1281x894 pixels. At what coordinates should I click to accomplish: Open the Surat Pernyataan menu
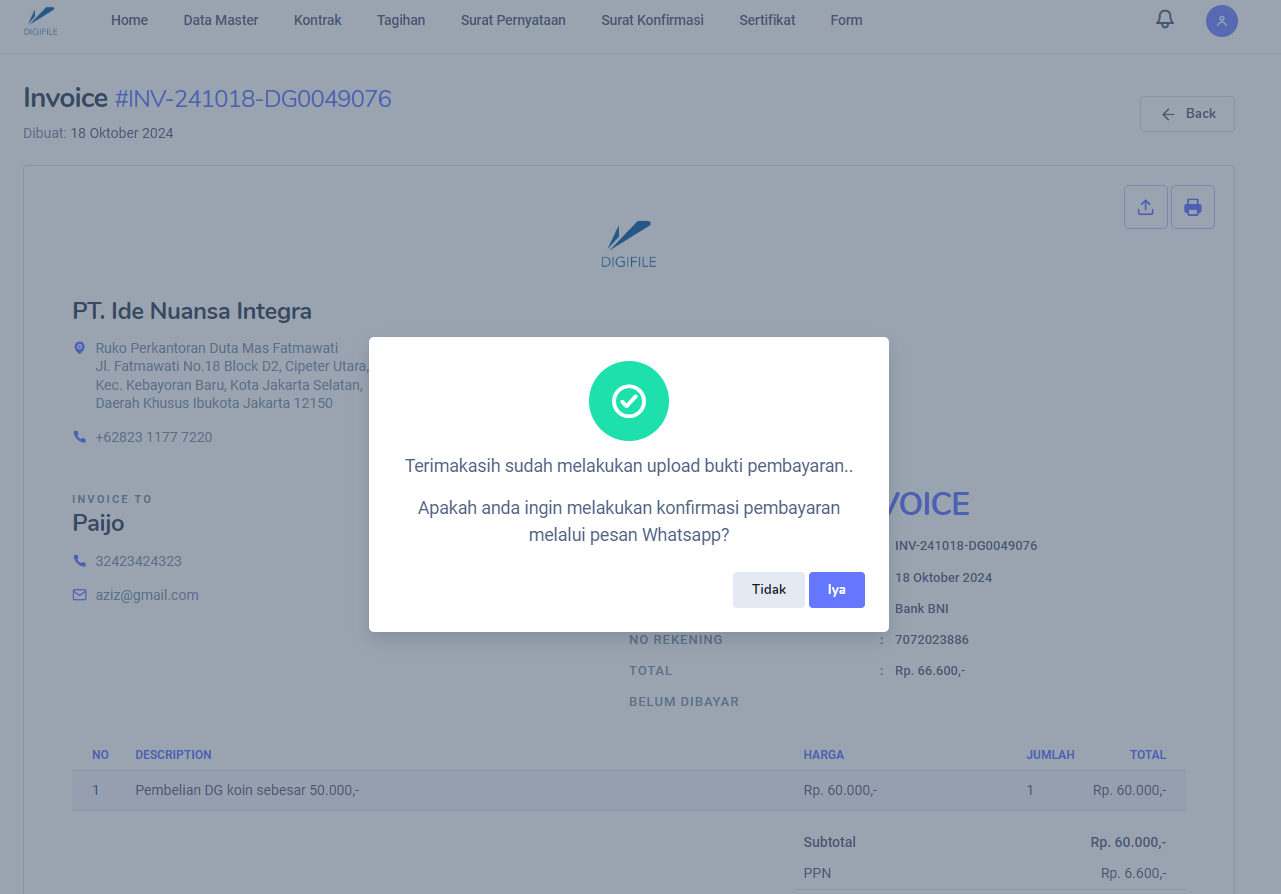point(513,20)
